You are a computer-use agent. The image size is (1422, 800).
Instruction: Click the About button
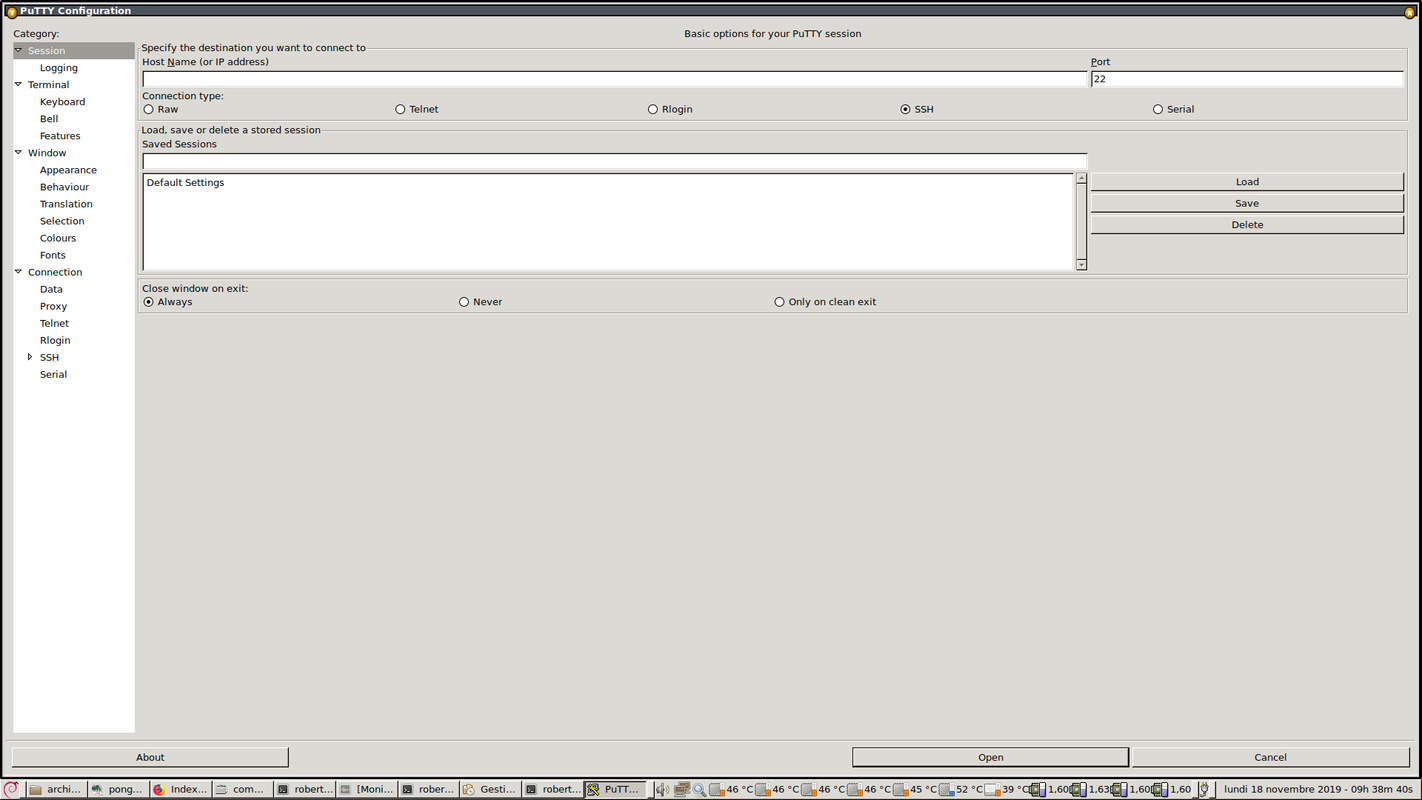point(150,757)
